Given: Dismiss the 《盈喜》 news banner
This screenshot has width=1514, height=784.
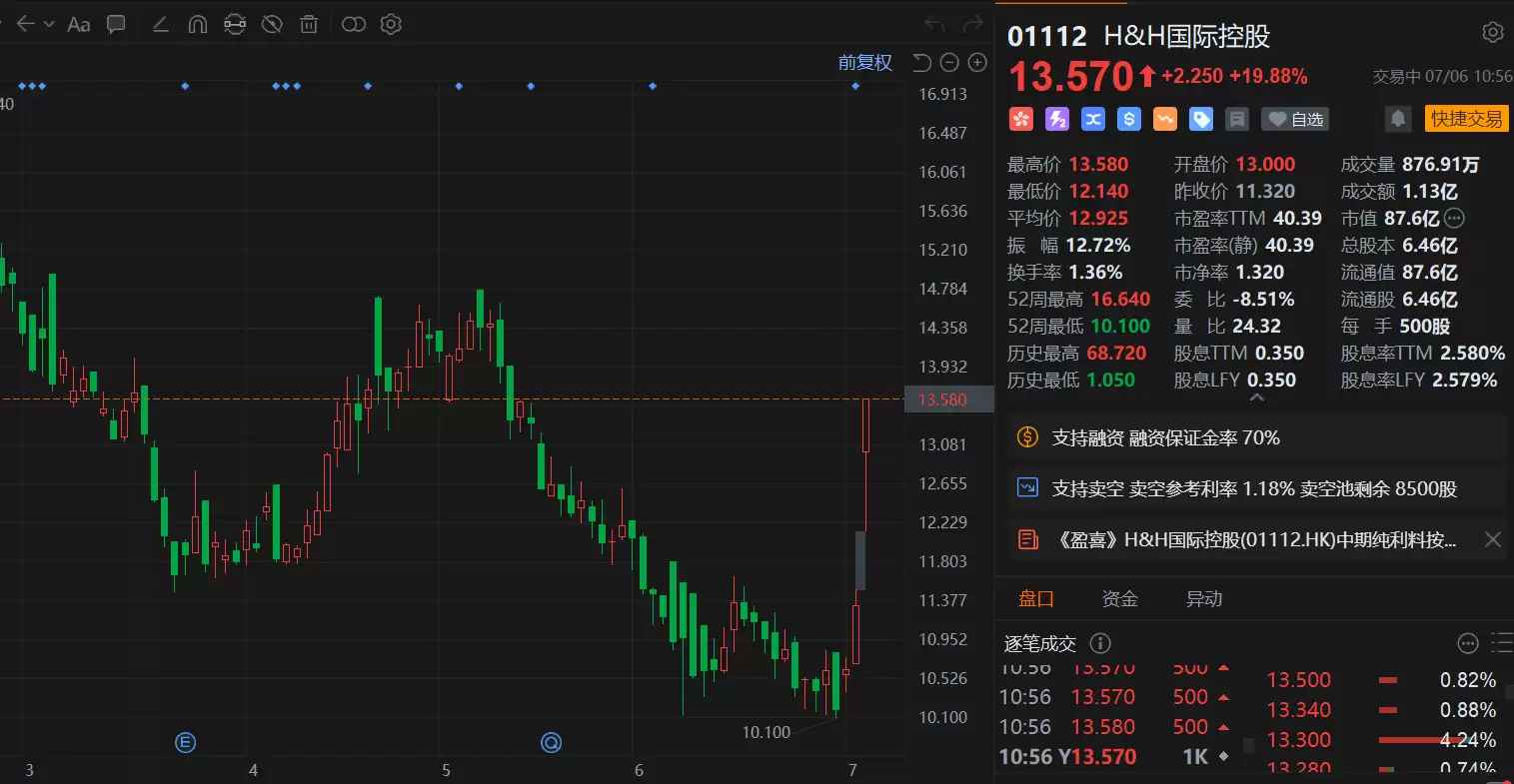Looking at the screenshot, I should coord(1493,540).
